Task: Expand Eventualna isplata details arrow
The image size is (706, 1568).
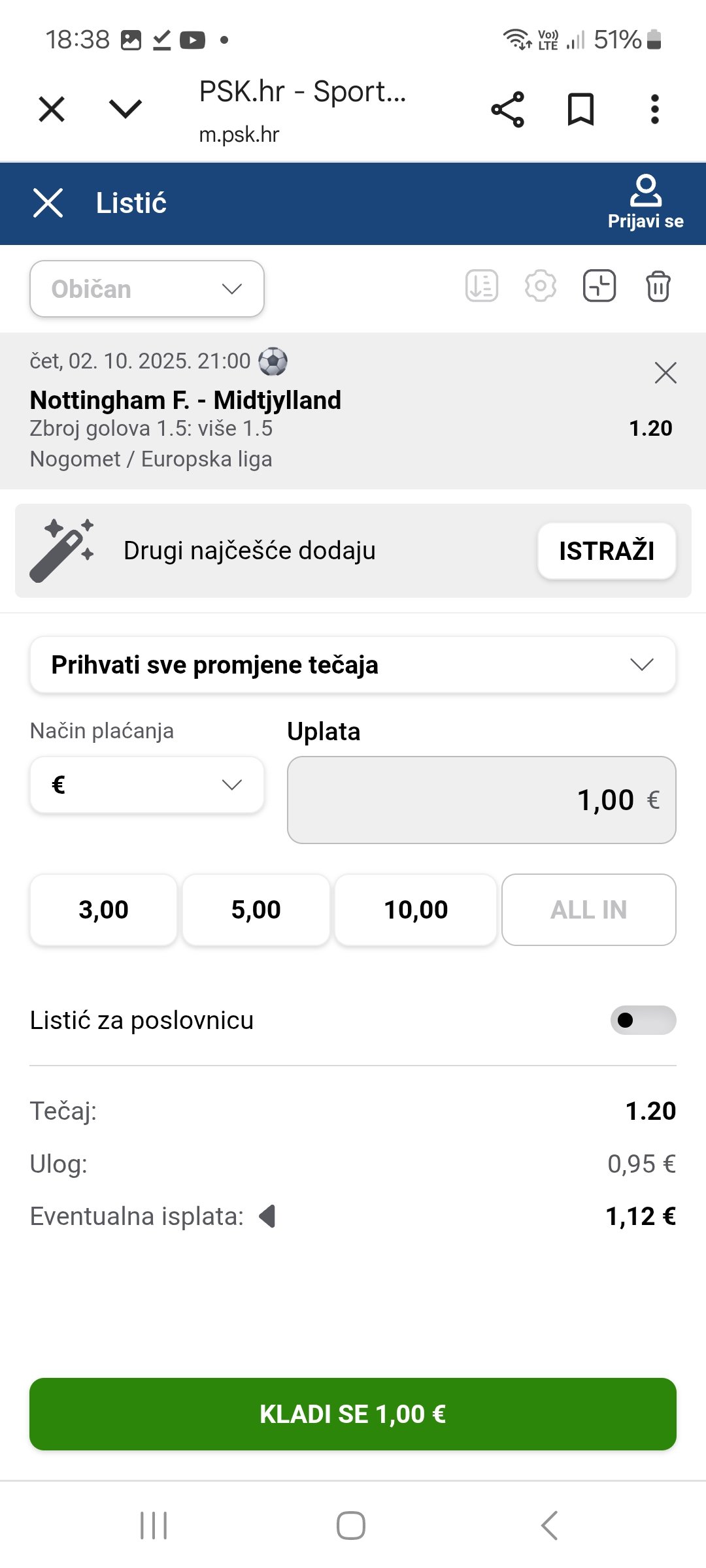Action: (x=267, y=1217)
